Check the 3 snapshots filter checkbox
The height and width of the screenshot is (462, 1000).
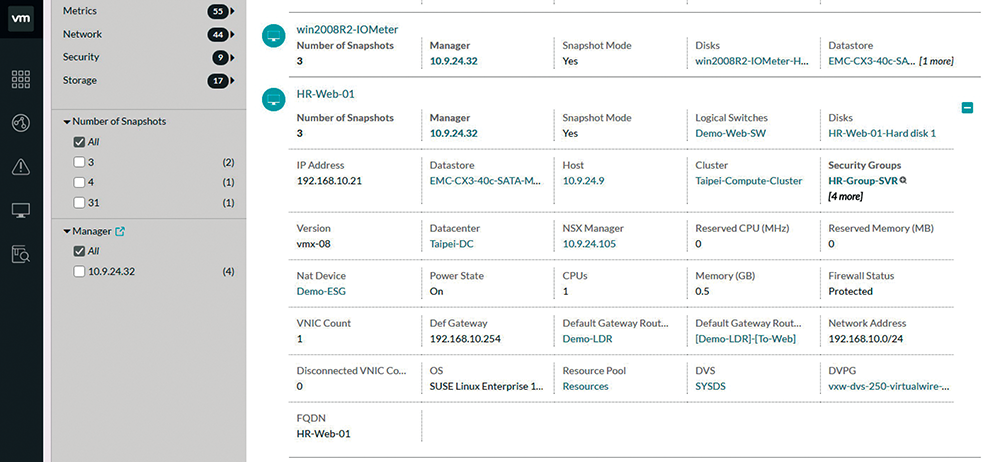pyautogui.click(x=79, y=162)
